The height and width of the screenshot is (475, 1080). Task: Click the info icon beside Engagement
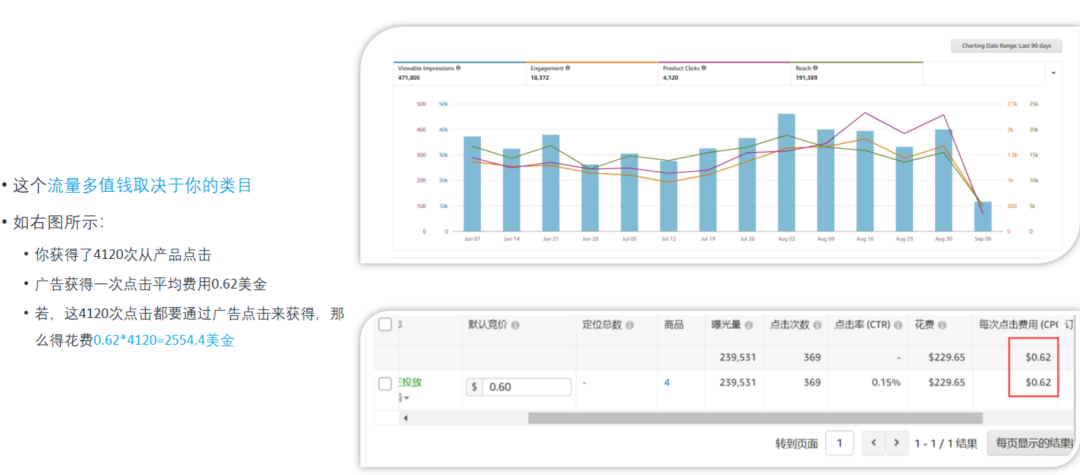(x=568, y=68)
